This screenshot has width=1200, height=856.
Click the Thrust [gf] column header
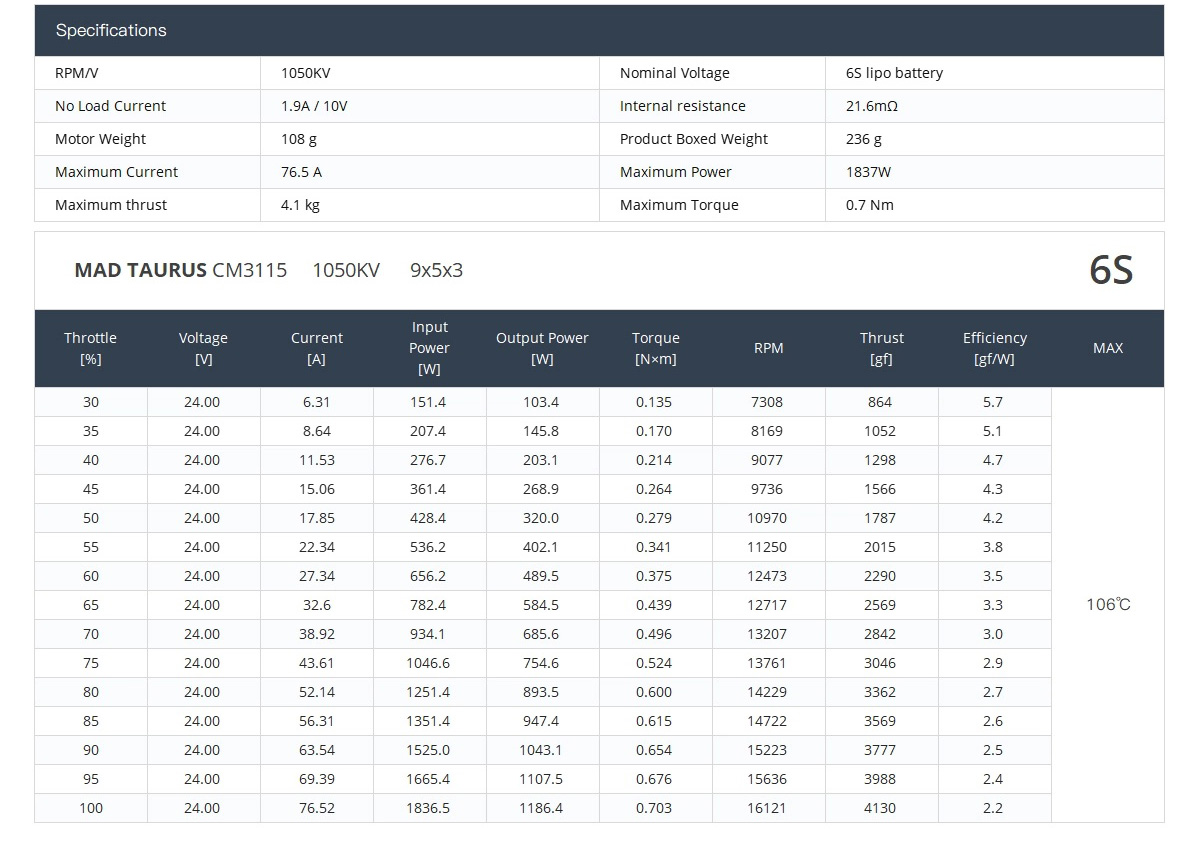pos(881,348)
